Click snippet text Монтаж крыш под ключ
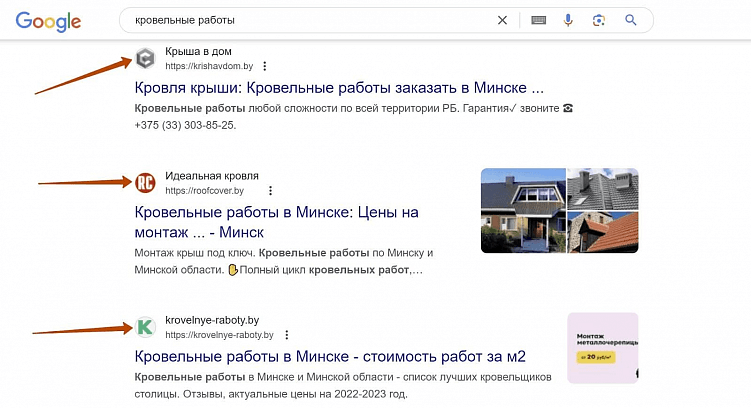 pyautogui.click(x=195, y=253)
